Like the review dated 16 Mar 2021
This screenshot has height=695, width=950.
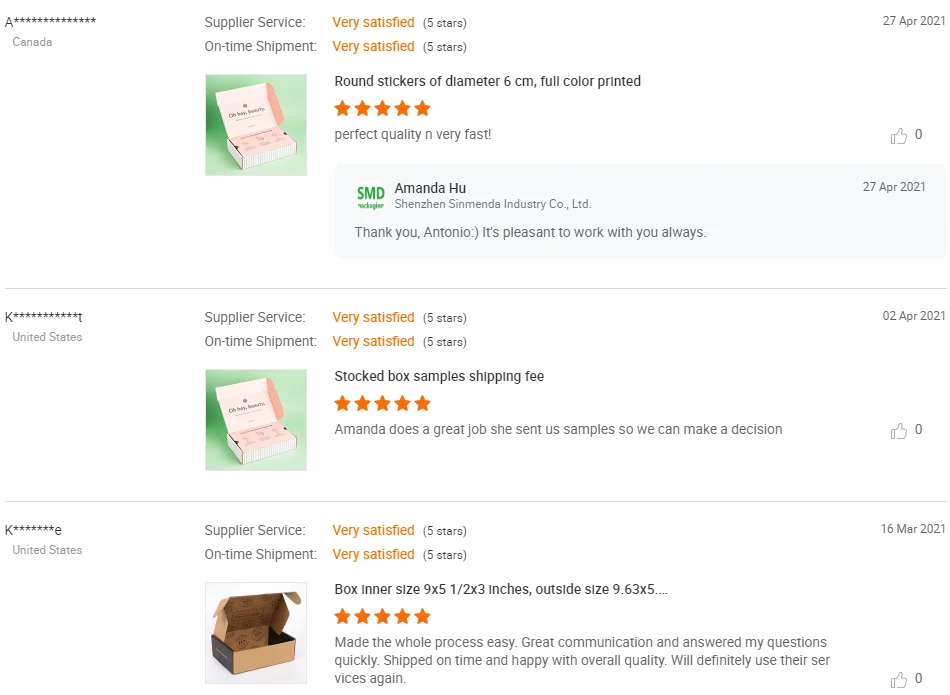point(899,679)
